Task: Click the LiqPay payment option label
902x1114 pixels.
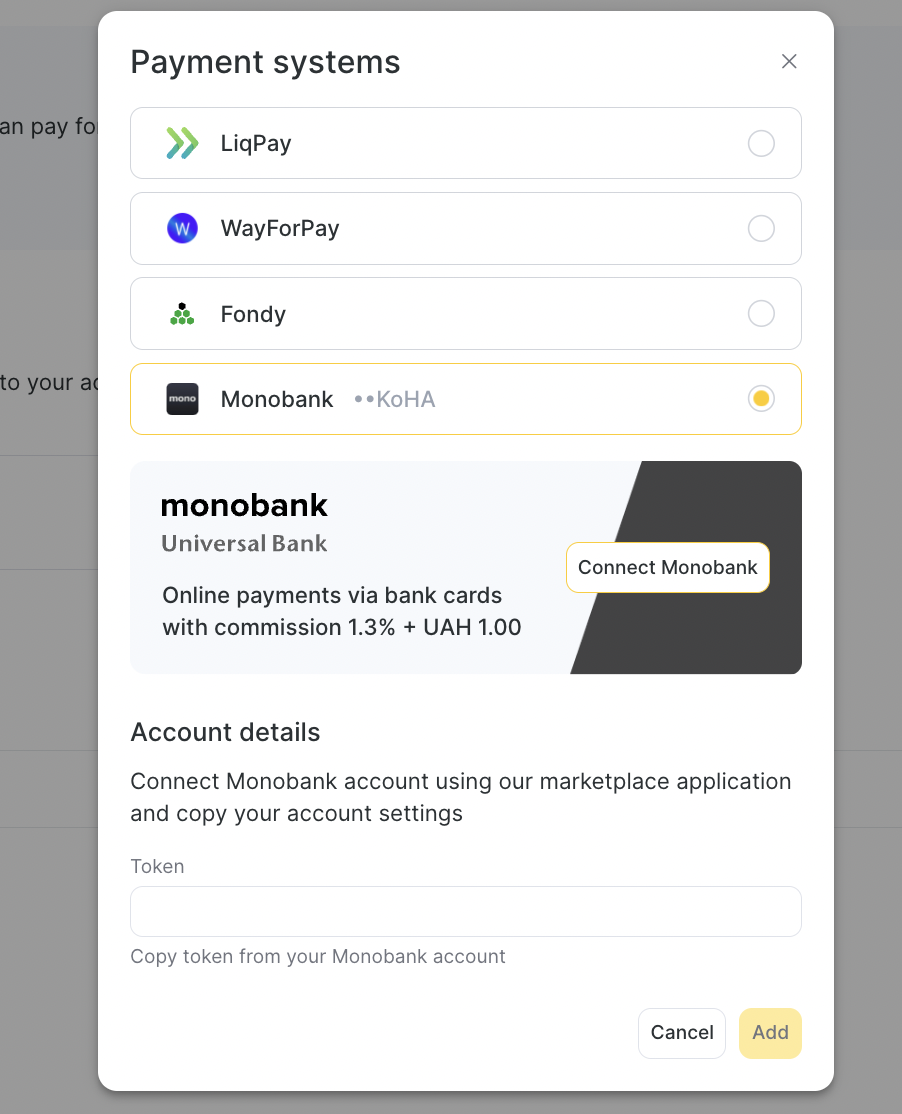Action: tap(256, 144)
